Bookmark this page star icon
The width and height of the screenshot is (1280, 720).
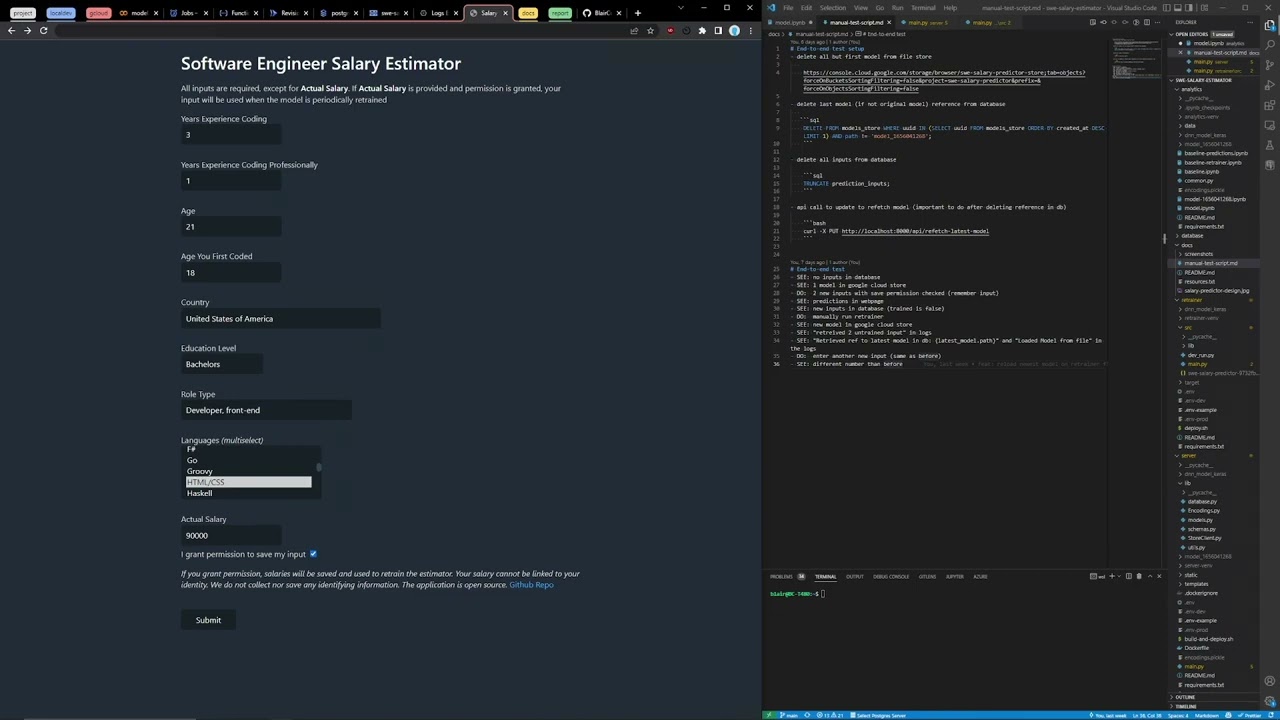point(650,30)
